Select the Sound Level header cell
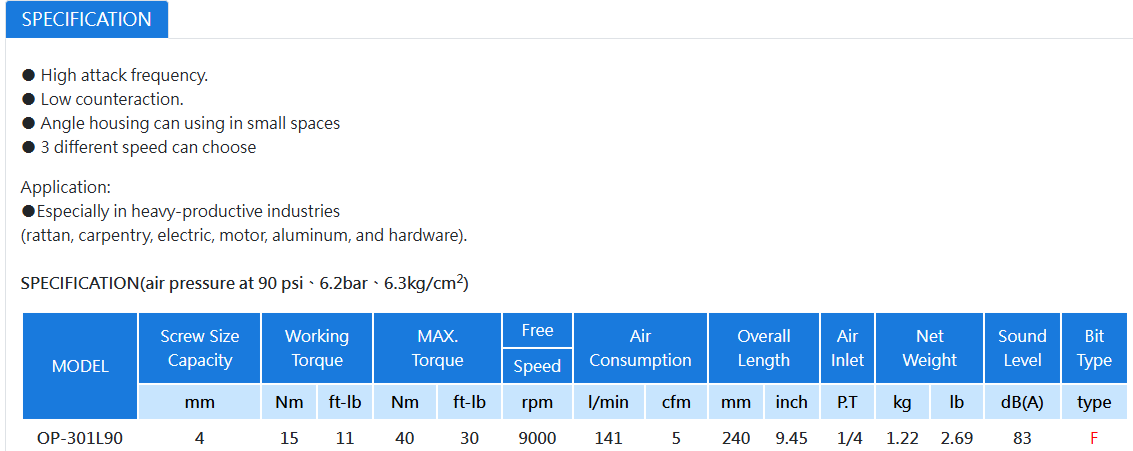Viewport: 1133px width, 451px height. coord(1022,348)
